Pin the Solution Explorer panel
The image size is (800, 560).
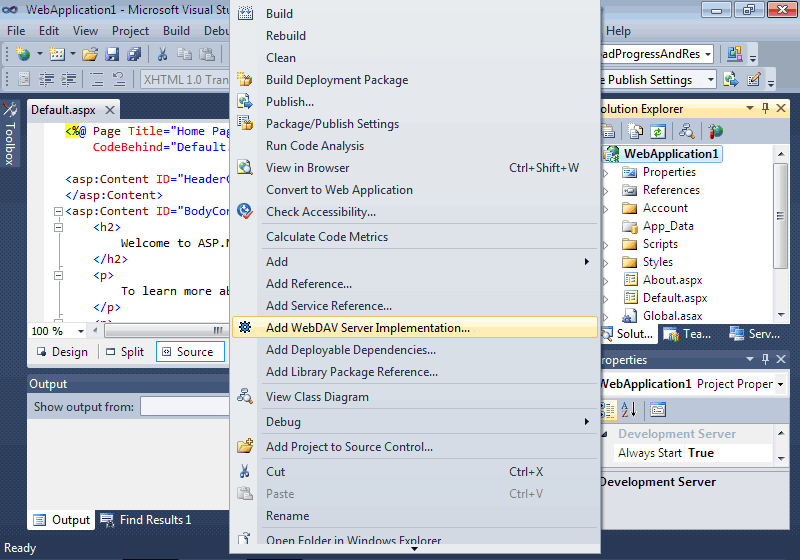point(765,108)
